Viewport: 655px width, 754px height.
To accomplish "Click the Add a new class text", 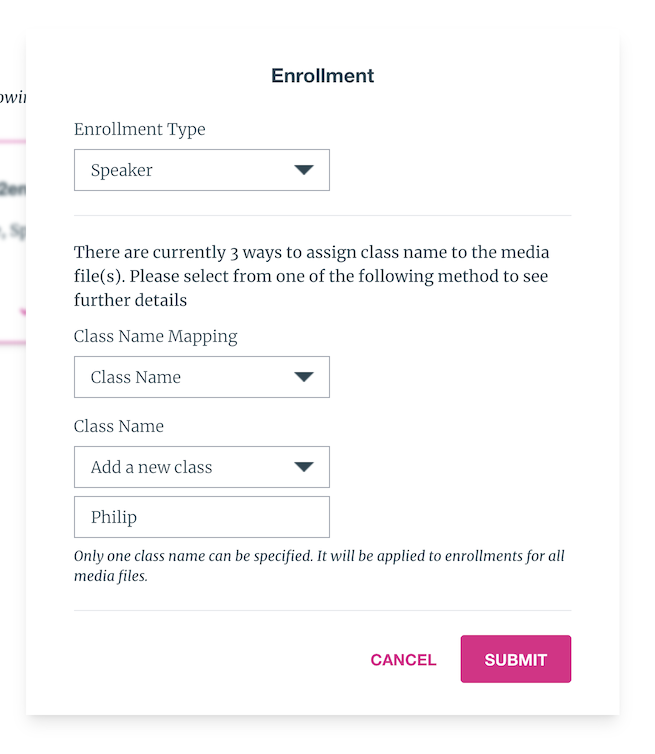I will coord(151,467).
